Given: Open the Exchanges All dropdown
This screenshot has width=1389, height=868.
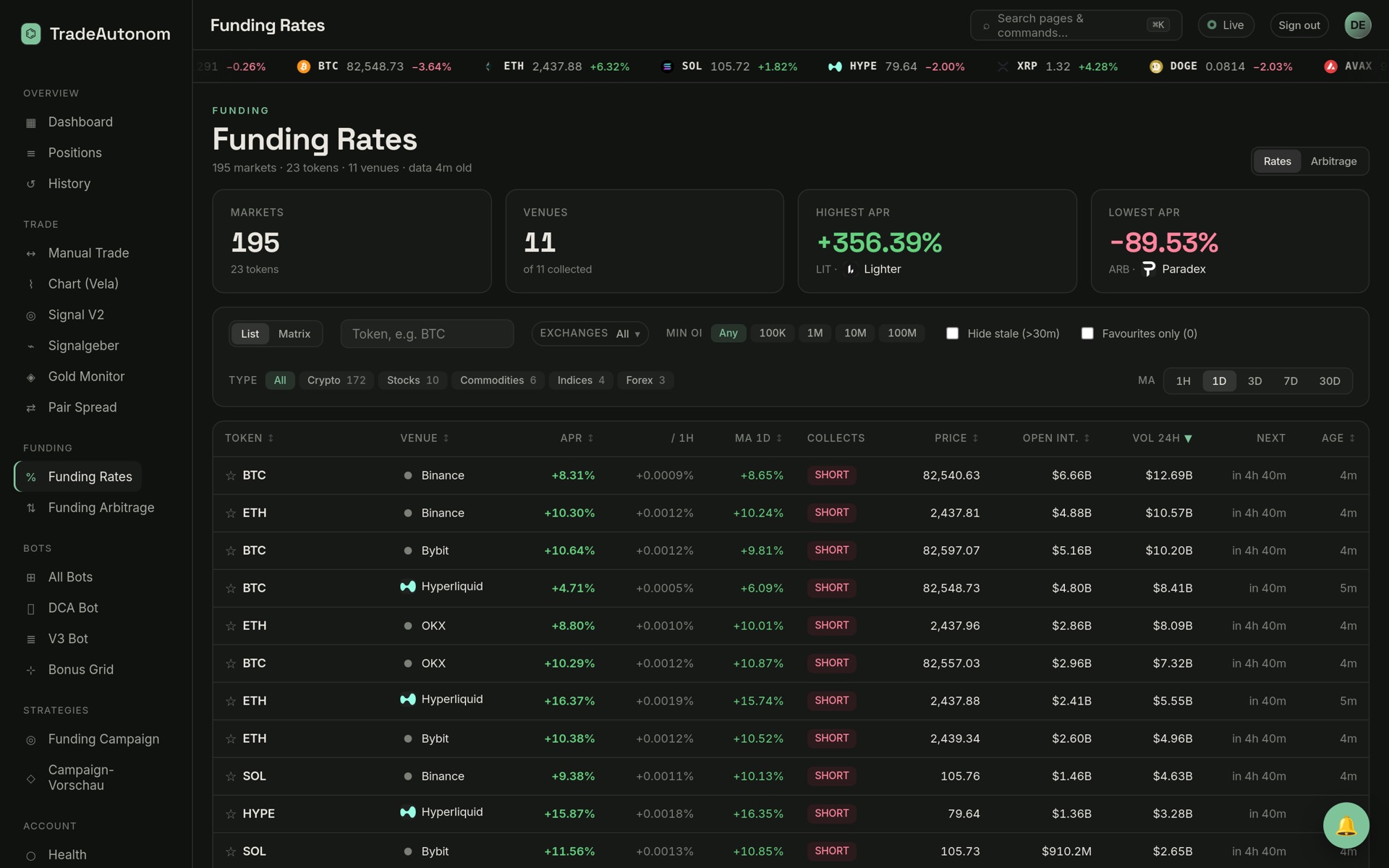Looking at the screenshot, I should click(590, 333).
